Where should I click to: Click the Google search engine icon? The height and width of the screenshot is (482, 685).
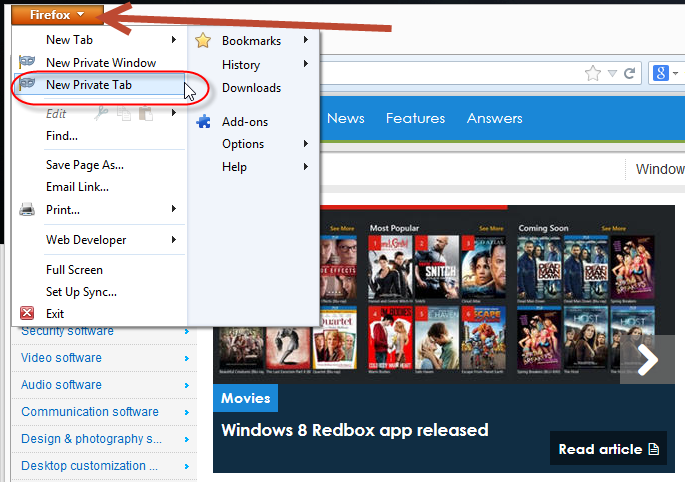(x=661, y=73)
